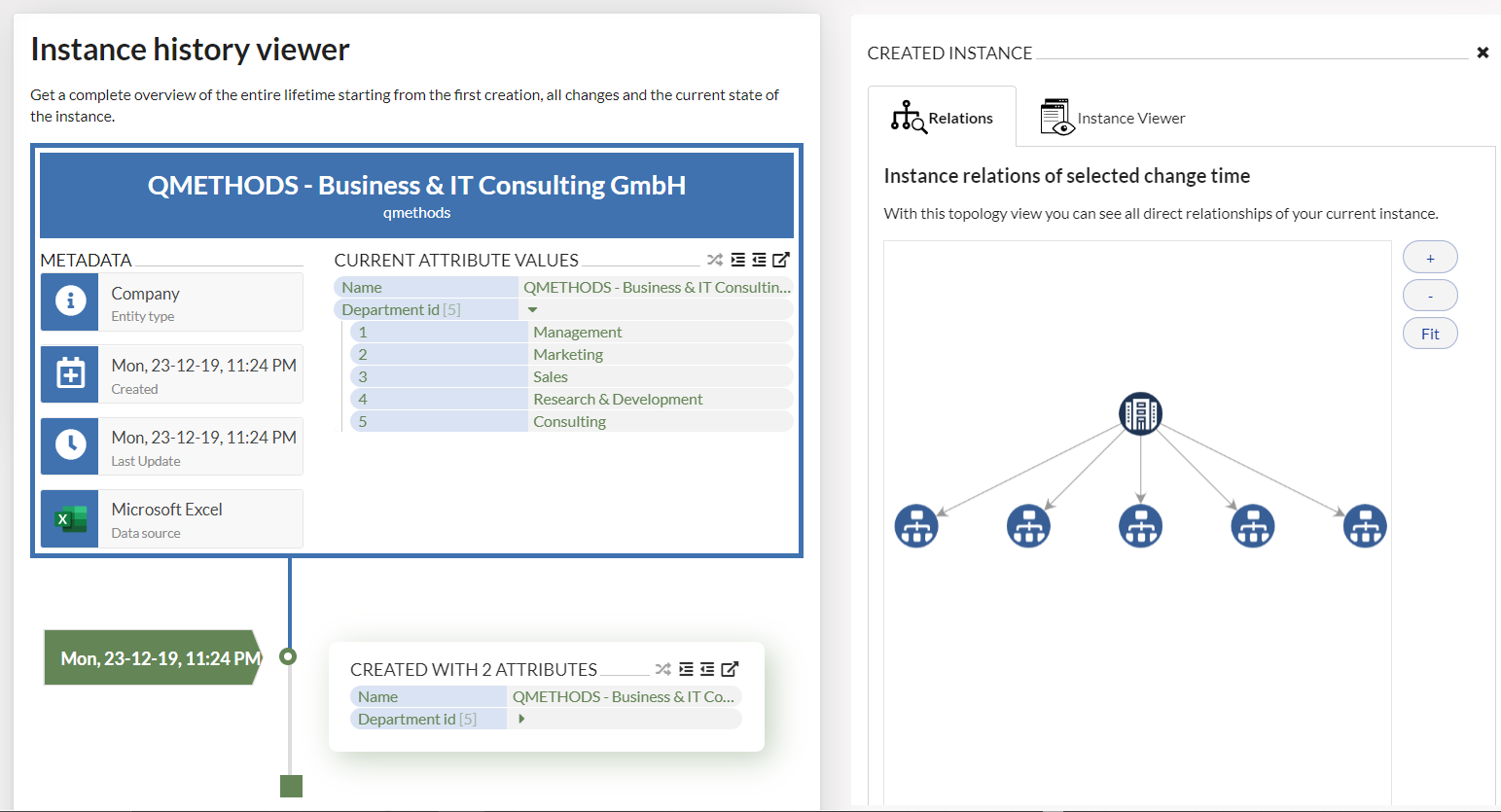Click Department id label in Current Attribute Values
Screen dimensions: 1501x812
point(401,310)
